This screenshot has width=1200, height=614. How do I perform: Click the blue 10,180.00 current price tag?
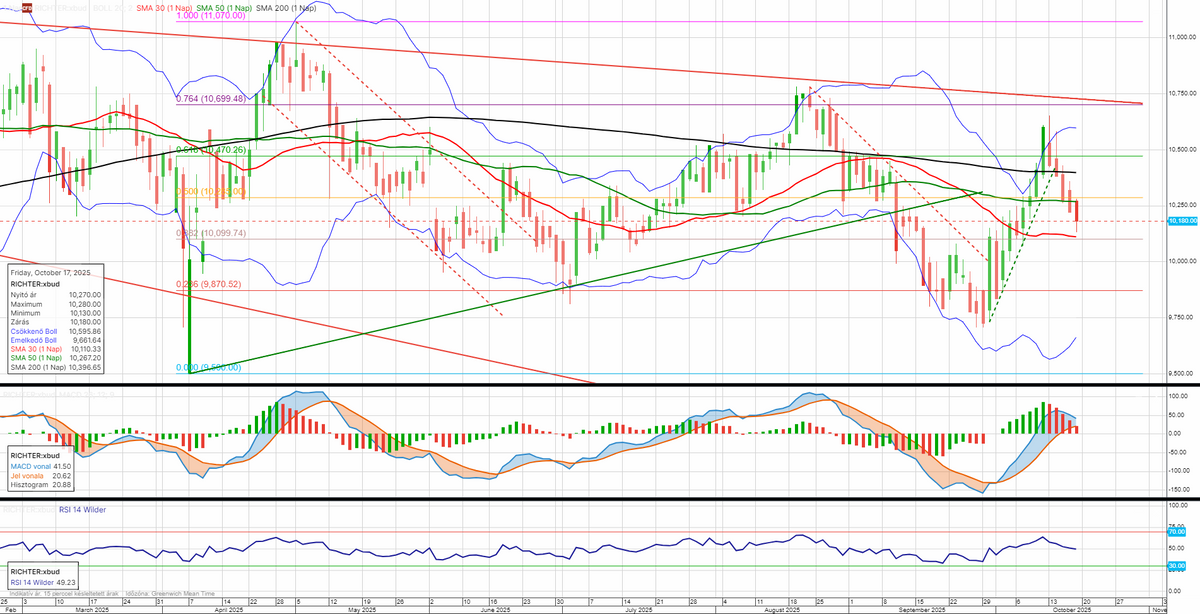tap(1181, 221)
